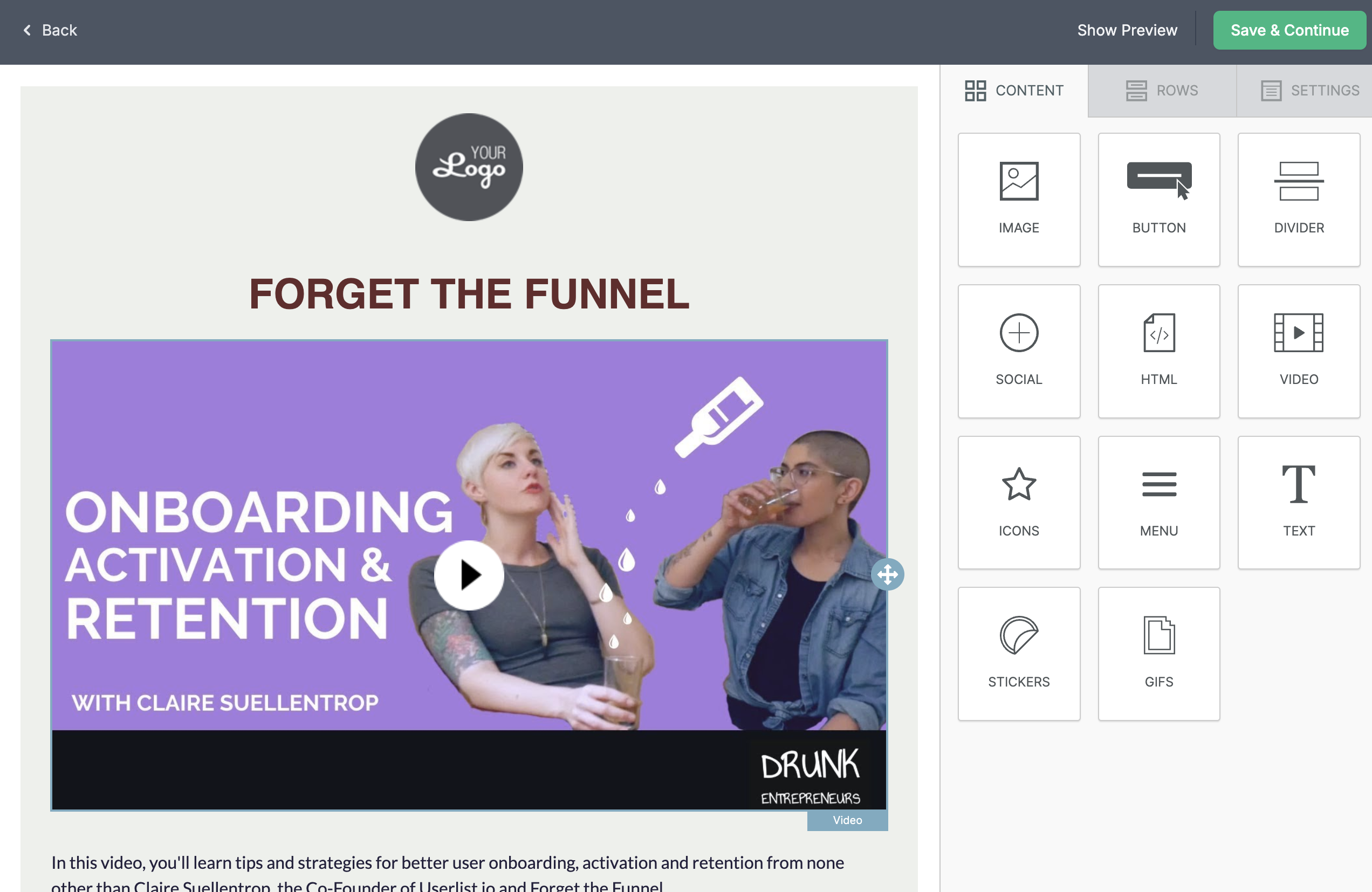The height and width of the screenshot is (892, 1372).
Task: Click Show Preview
Action: pos(1127,30)
